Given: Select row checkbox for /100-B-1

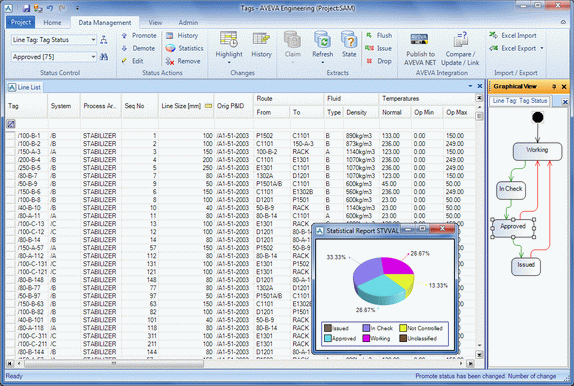Looking at the screenshot, I should 11,136.
